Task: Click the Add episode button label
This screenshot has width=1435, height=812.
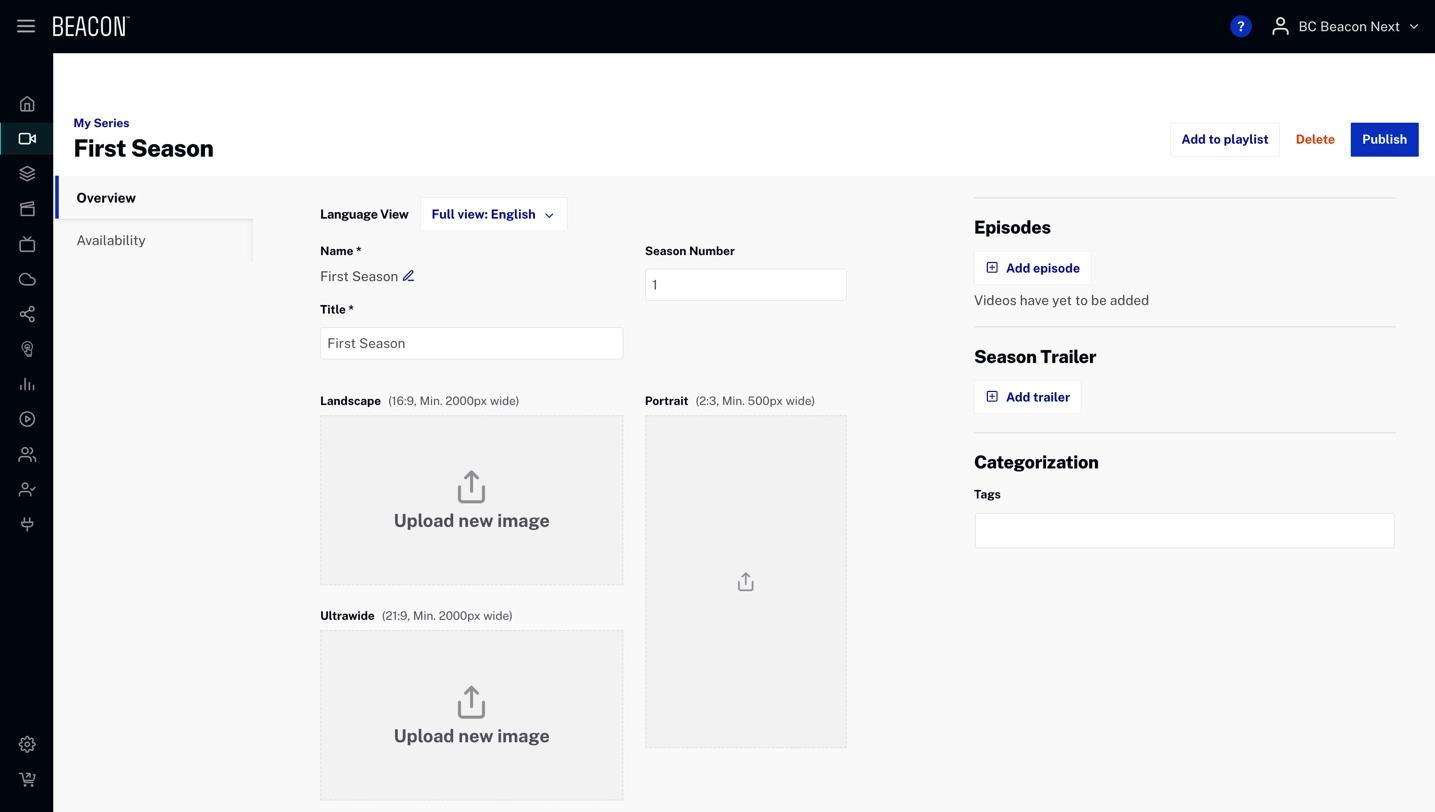Action: (1043, 268)
